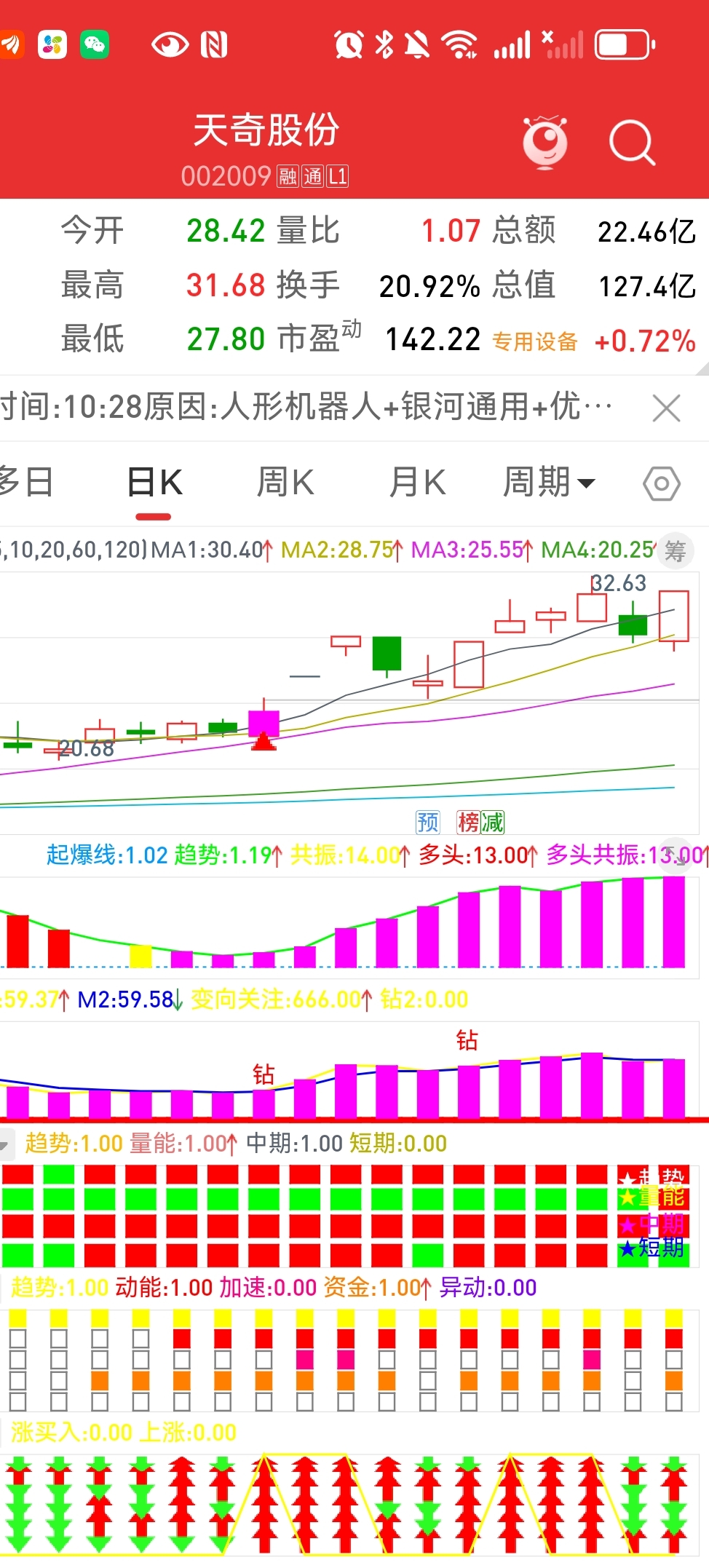
Task: Open the 周期 period dropdown
Action: click(550, 483)
